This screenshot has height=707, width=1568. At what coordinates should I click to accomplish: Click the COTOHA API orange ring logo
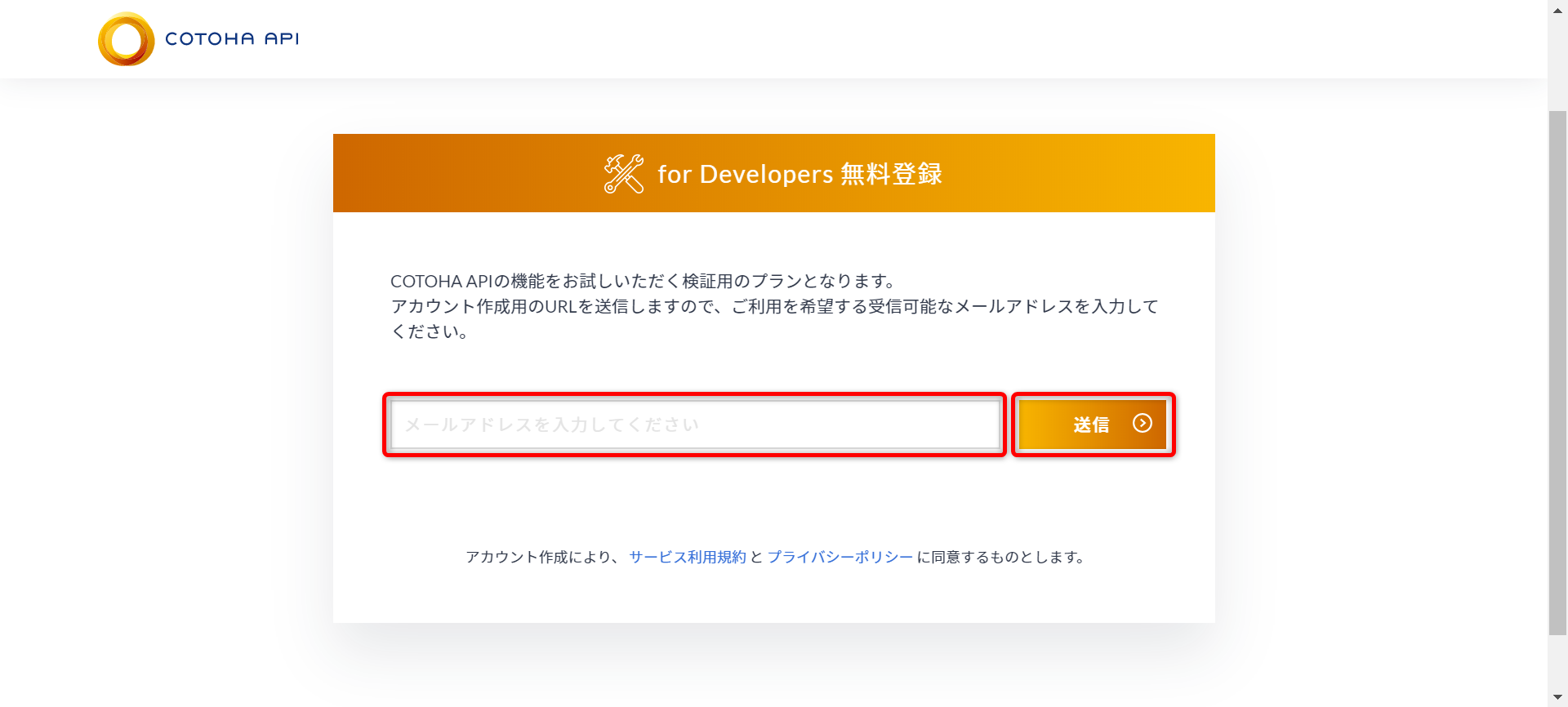click(x=126, y=39)
